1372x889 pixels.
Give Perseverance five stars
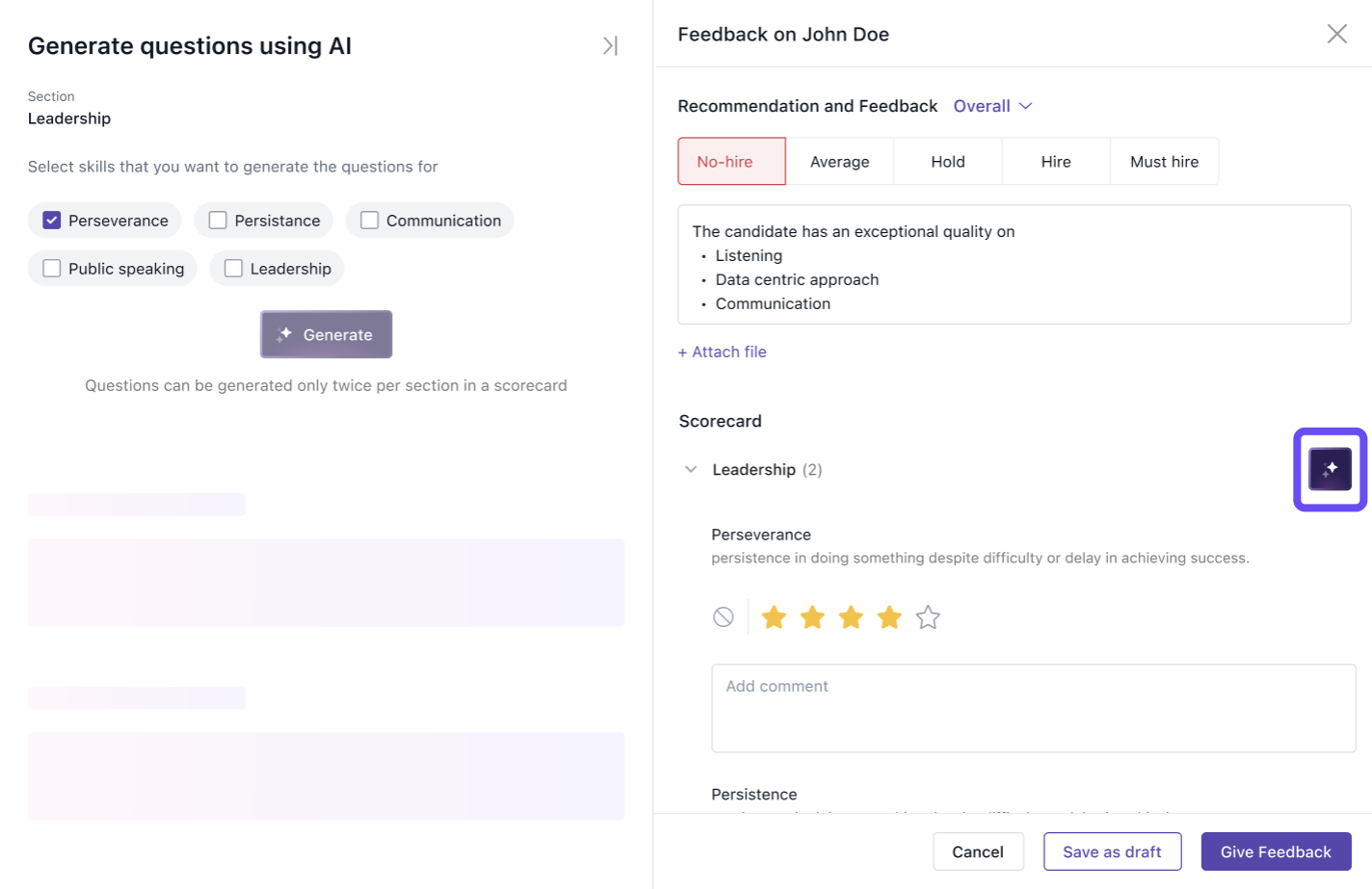click(x=928, y=617)
